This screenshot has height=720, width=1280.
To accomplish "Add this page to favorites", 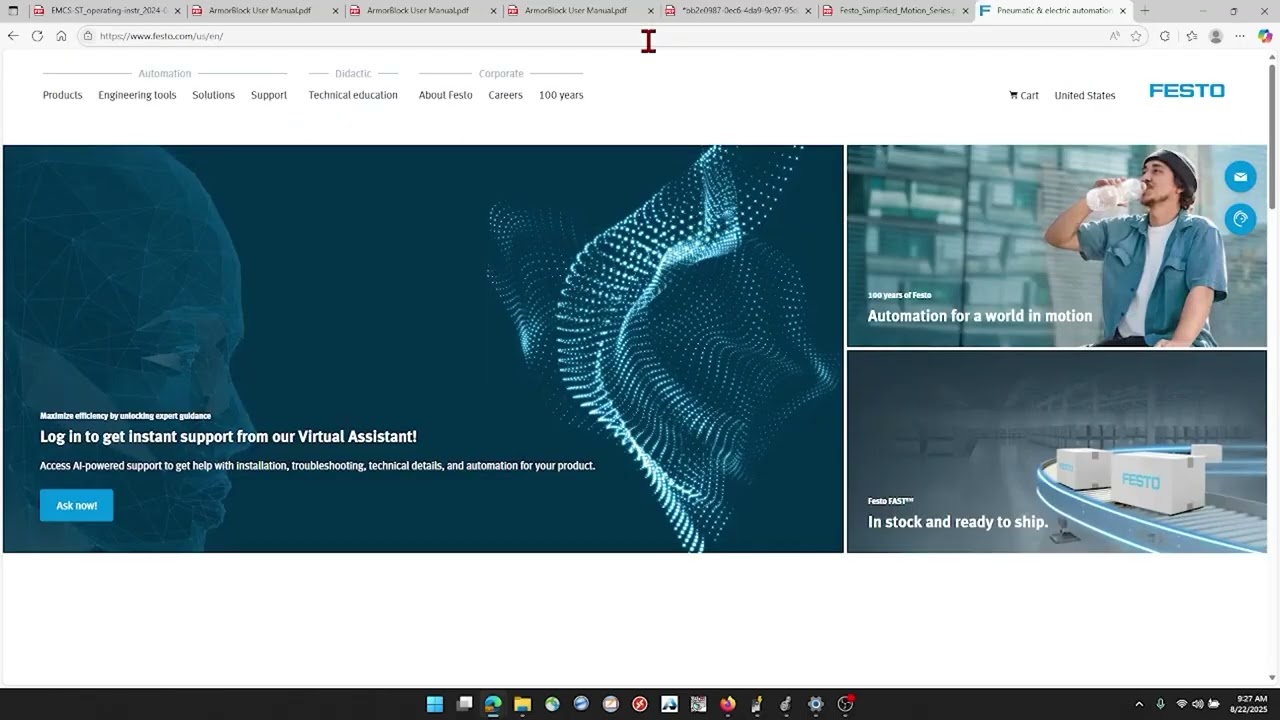I will [x=1136, y=36].
